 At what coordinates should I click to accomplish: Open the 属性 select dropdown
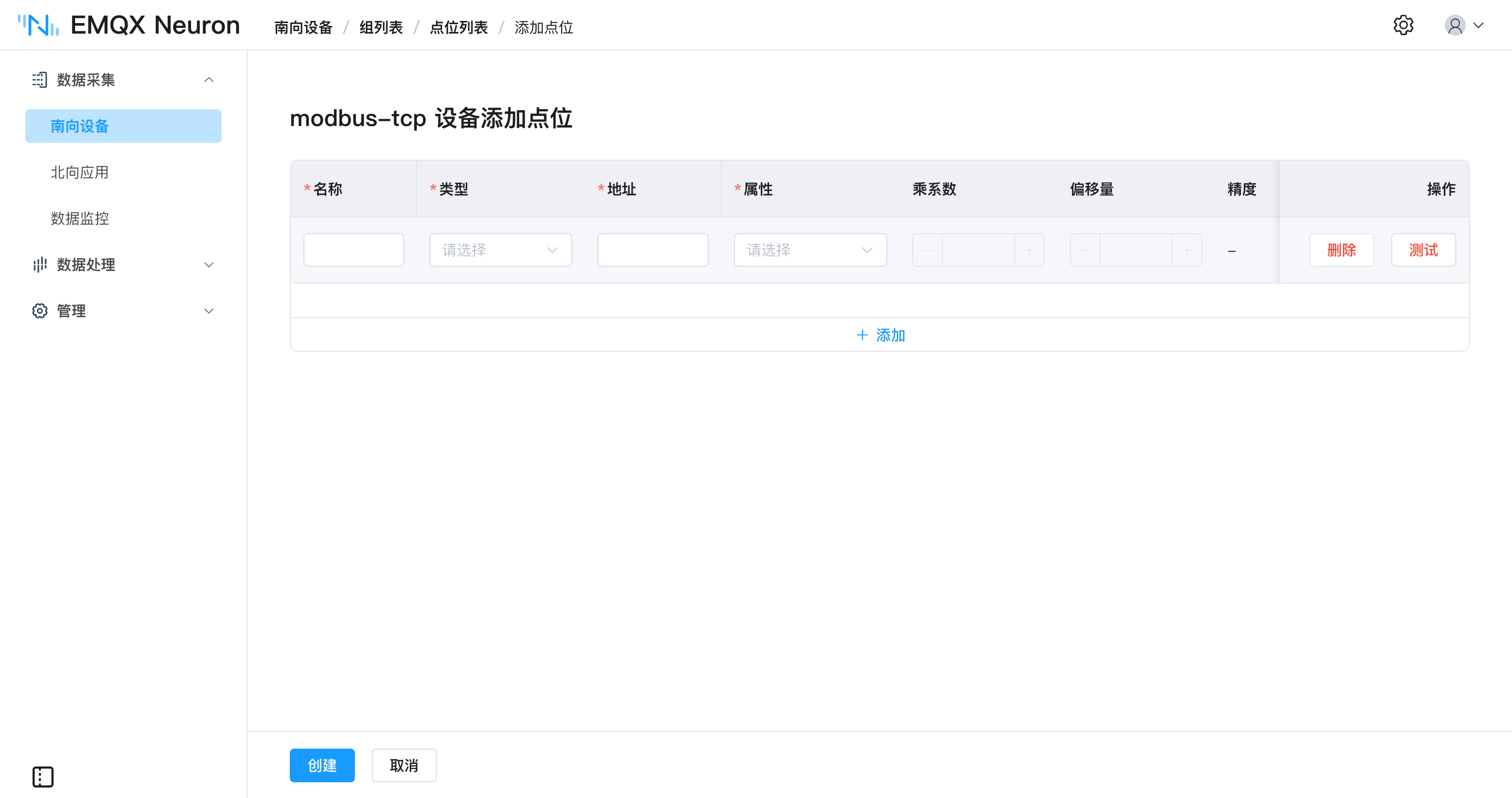810,250
